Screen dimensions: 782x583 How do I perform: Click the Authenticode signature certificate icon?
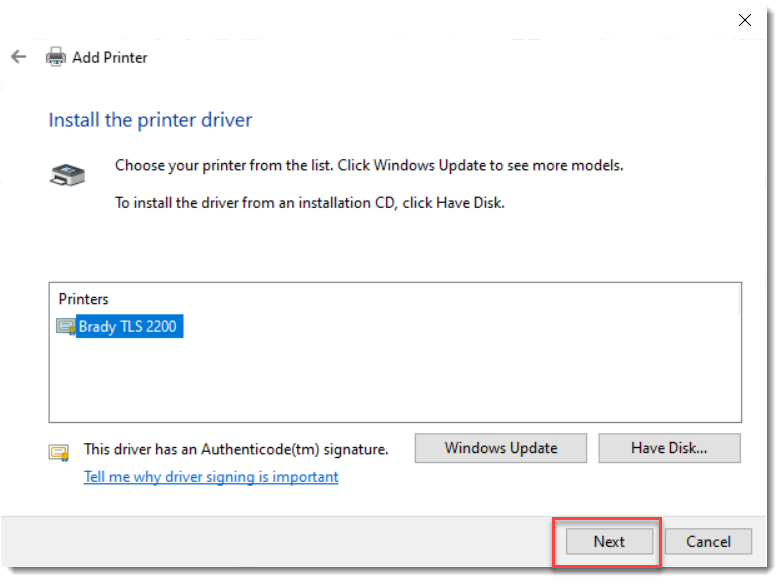59,451
